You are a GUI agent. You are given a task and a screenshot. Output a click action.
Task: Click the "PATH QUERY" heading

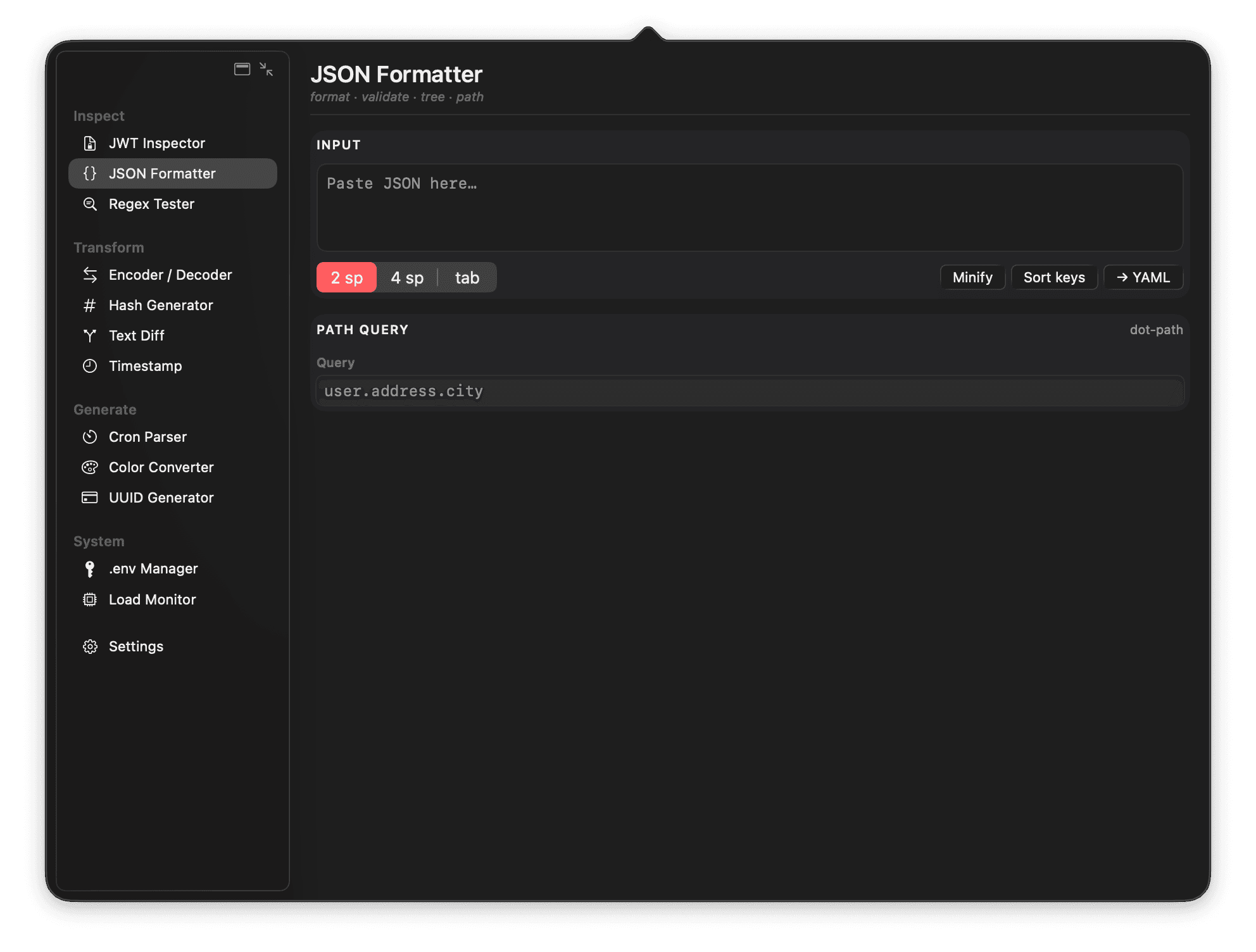pos(362,330)
